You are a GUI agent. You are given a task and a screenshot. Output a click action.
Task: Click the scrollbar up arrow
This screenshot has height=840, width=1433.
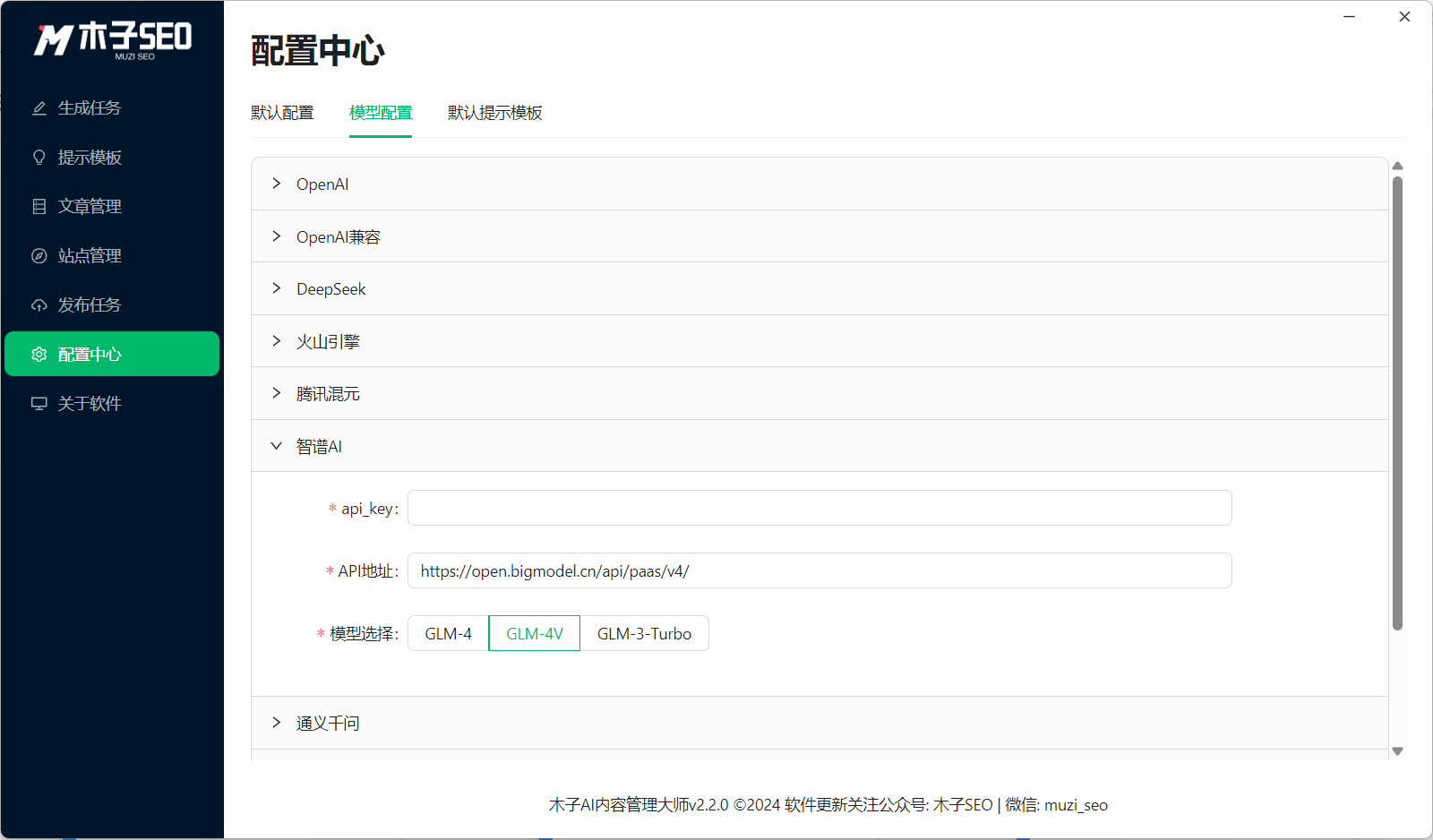pos(1397,166)
